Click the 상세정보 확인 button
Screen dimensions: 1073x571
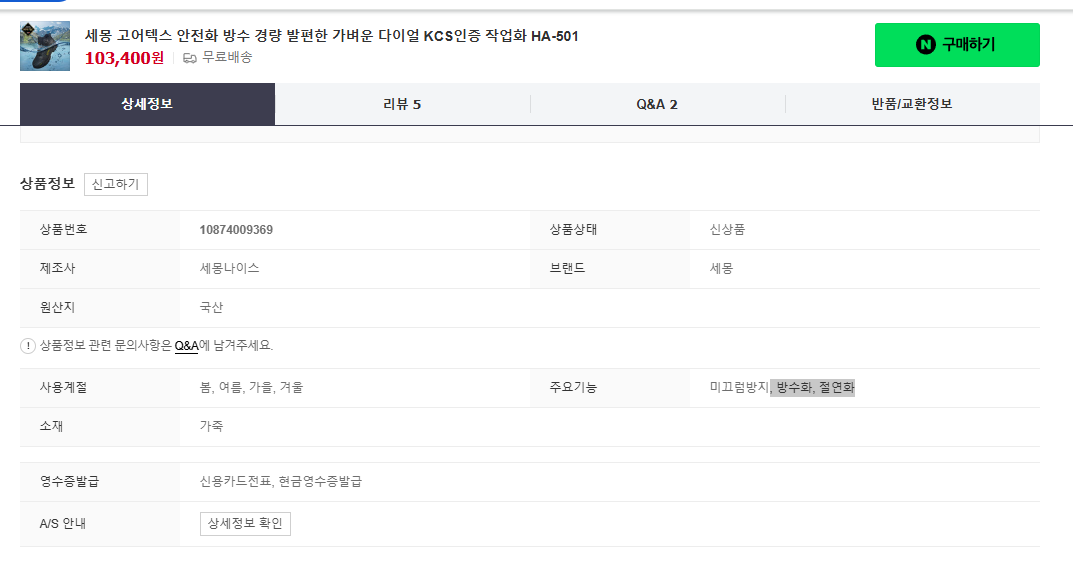(245, 524)
